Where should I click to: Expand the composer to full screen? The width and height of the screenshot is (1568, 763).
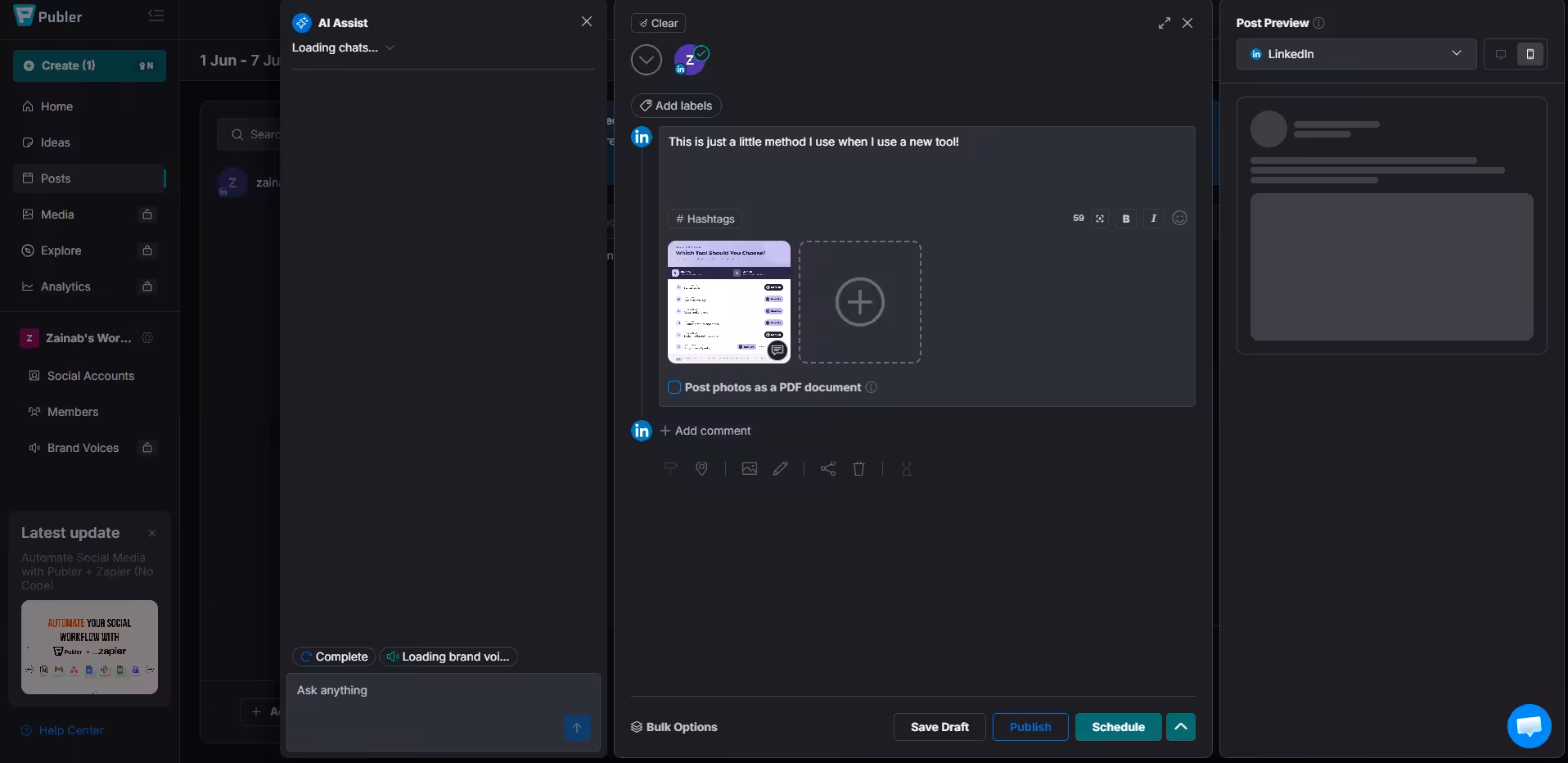tap(1165, 23)
